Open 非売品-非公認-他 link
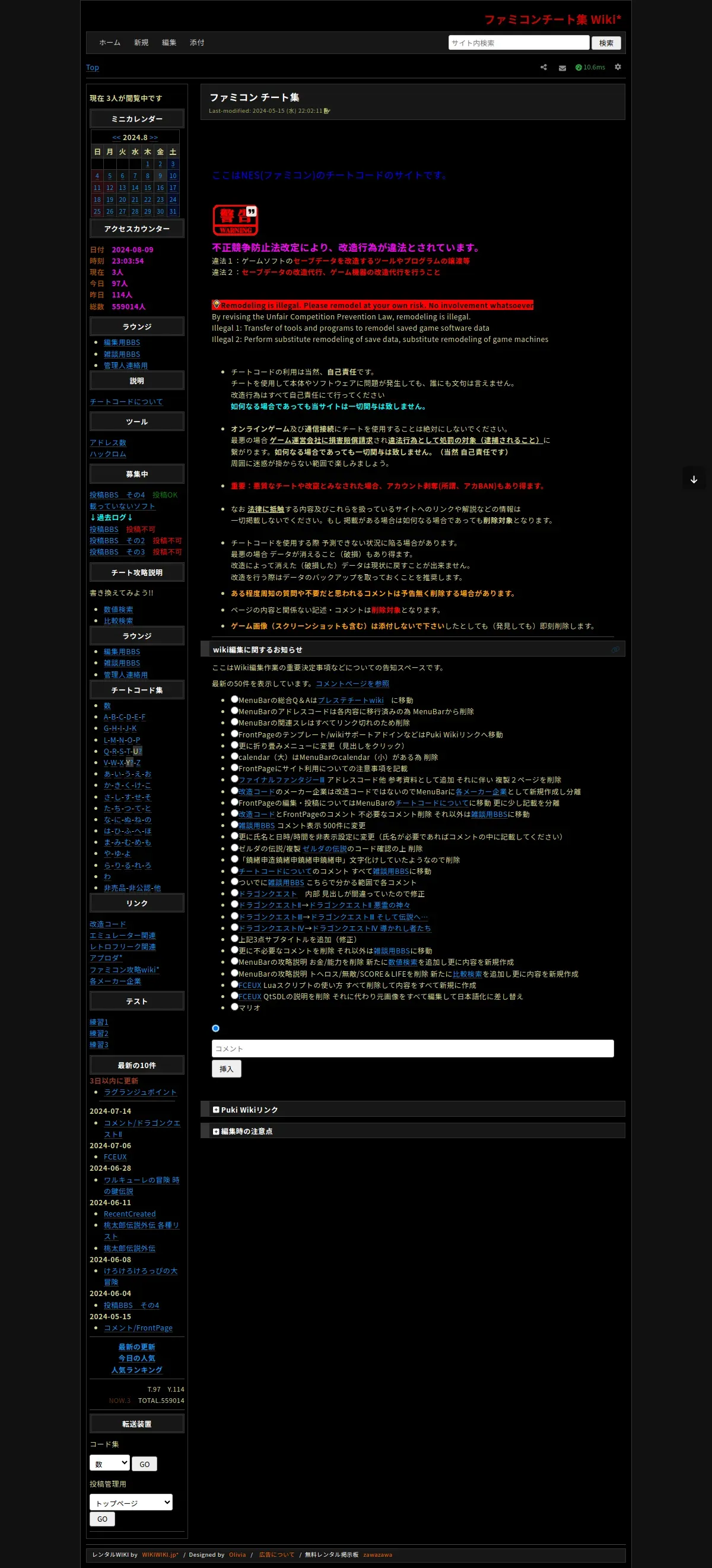Screen dimensions: 712x1568 point(132,888)
